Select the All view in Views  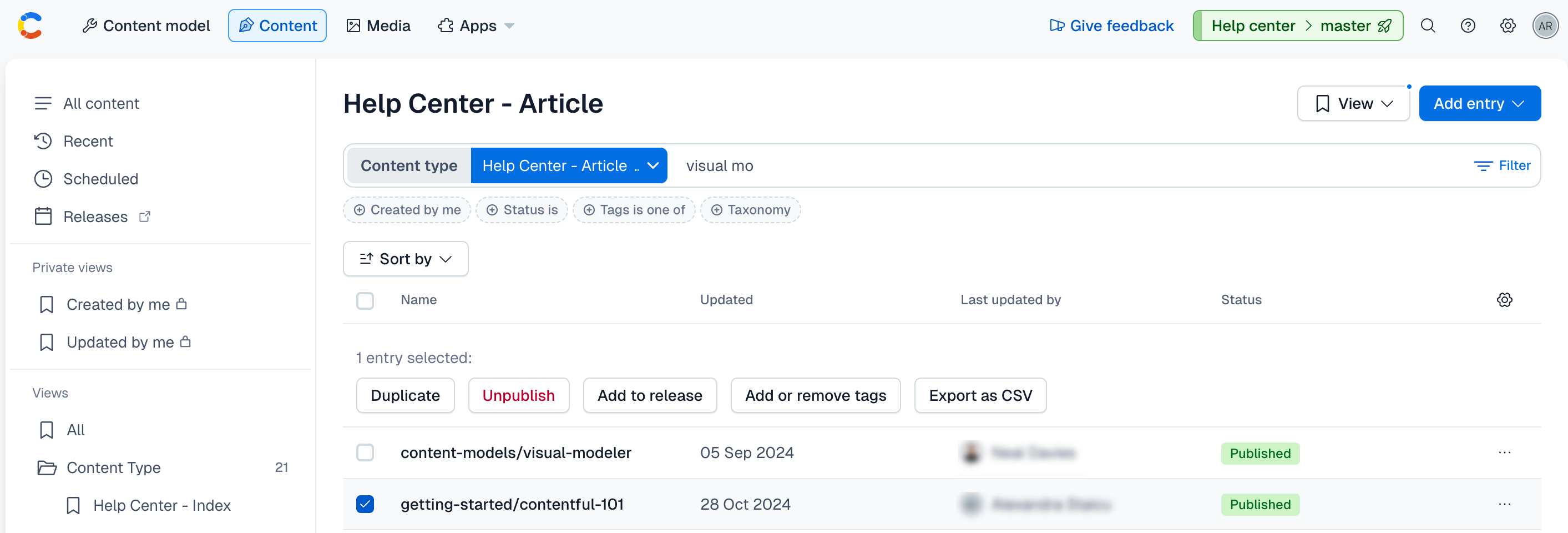tap(75, 430)
